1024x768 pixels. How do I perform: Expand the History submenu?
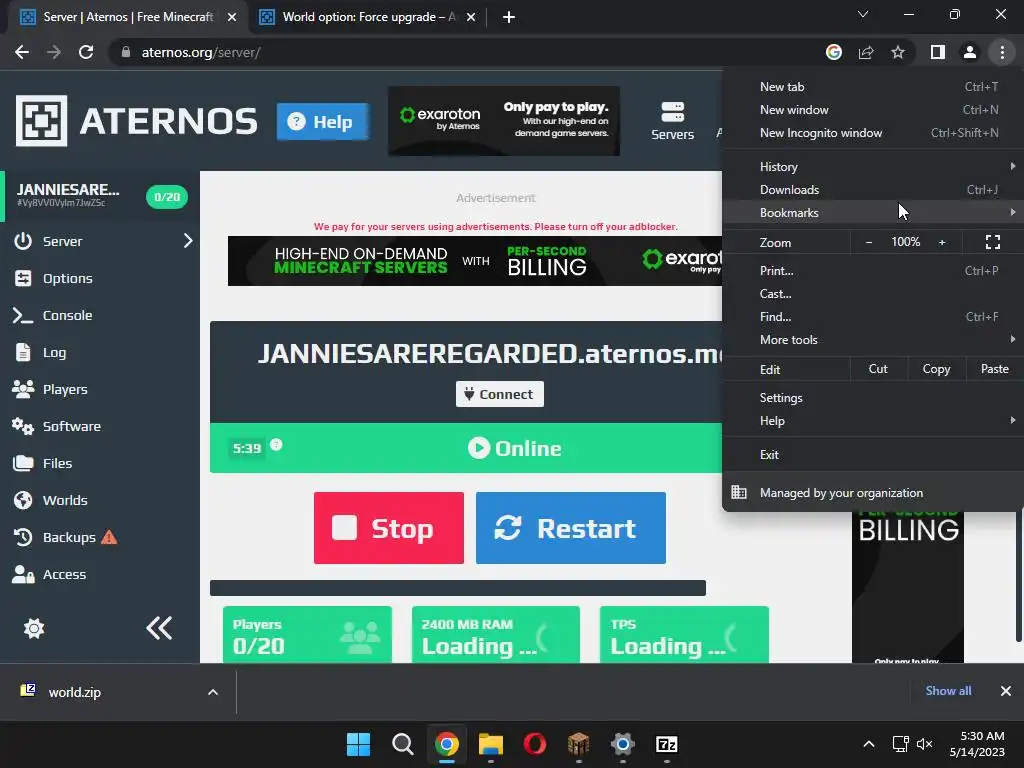[x=872, y=167]
